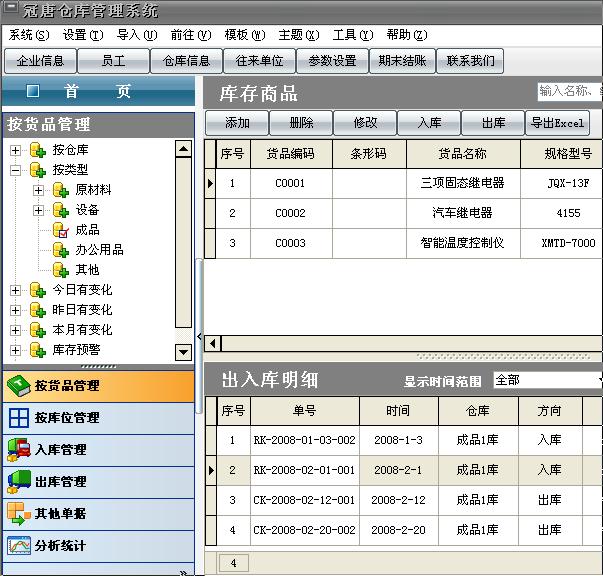Click the 企业信息 toolbar button
This screenshot has width=603, height=576.
[40, 61]
